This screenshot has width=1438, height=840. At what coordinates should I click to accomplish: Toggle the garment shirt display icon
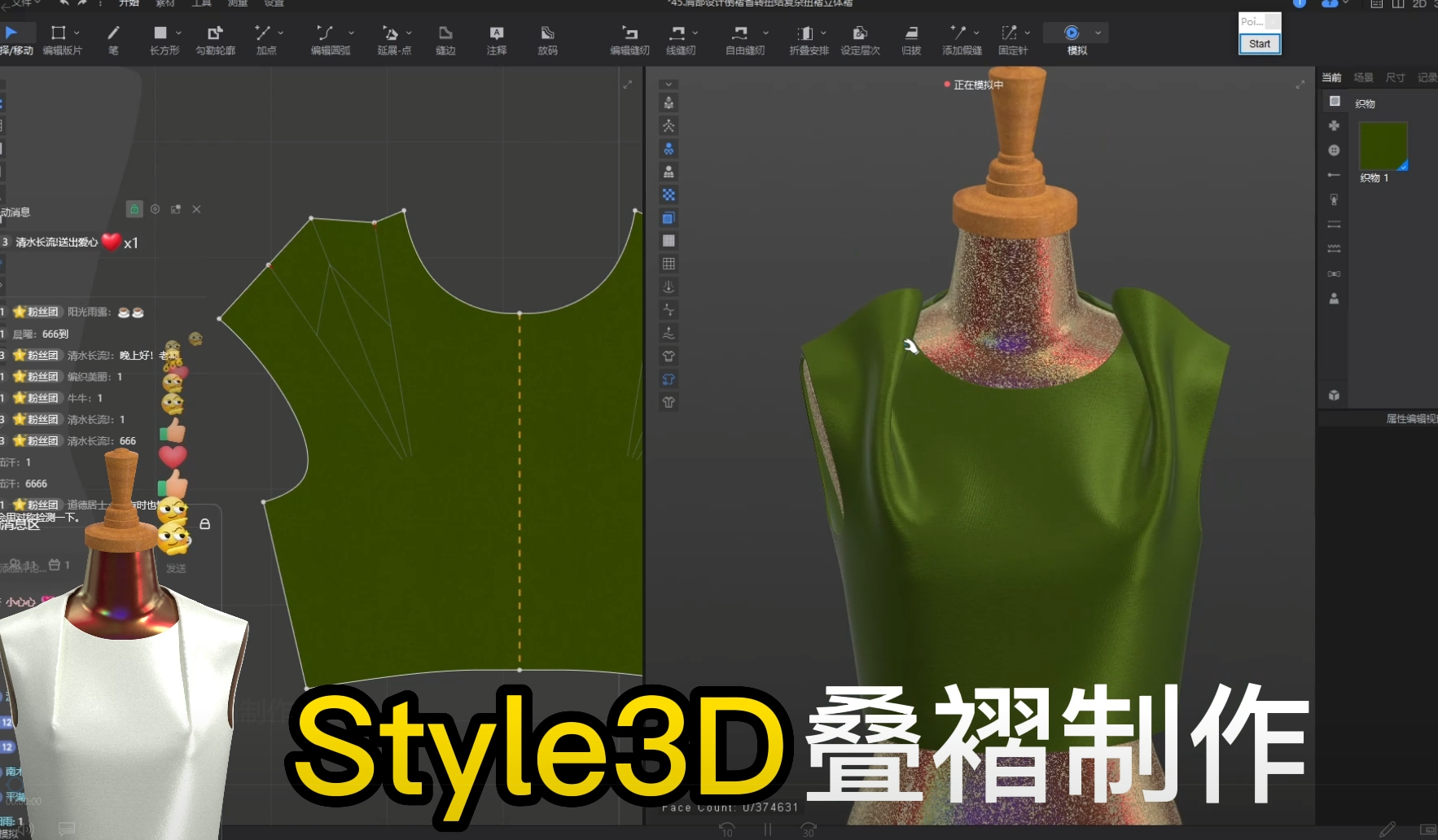pos(669,357)
